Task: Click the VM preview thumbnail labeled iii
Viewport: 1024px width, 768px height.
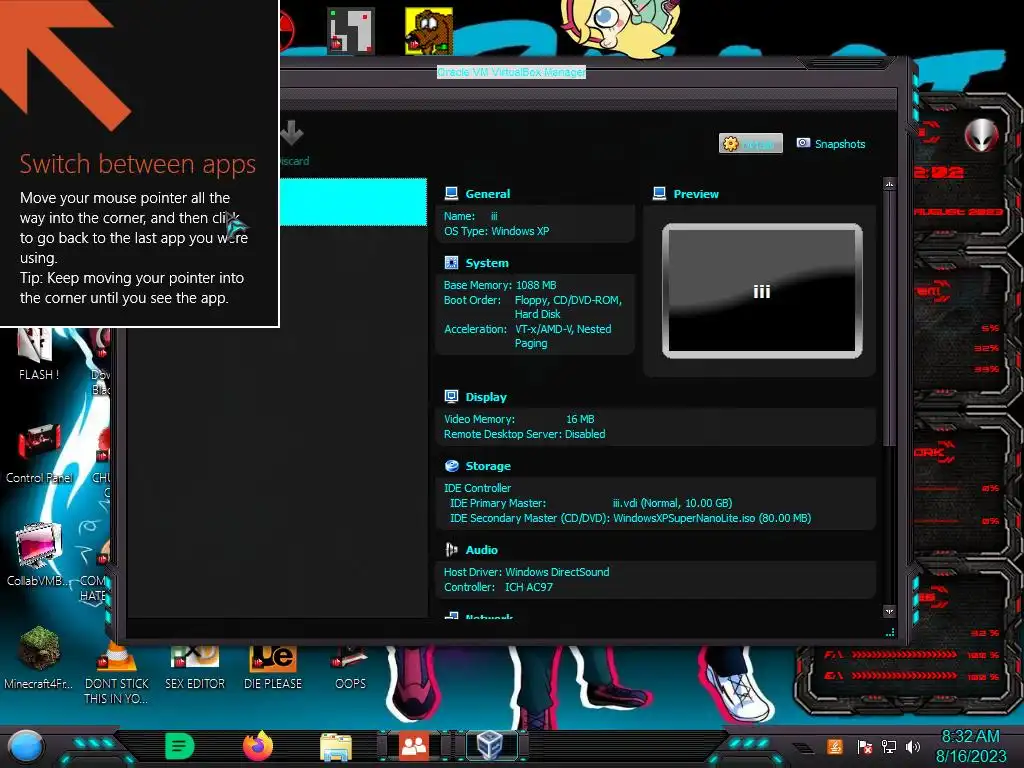Action: click(x=762, y=291)
